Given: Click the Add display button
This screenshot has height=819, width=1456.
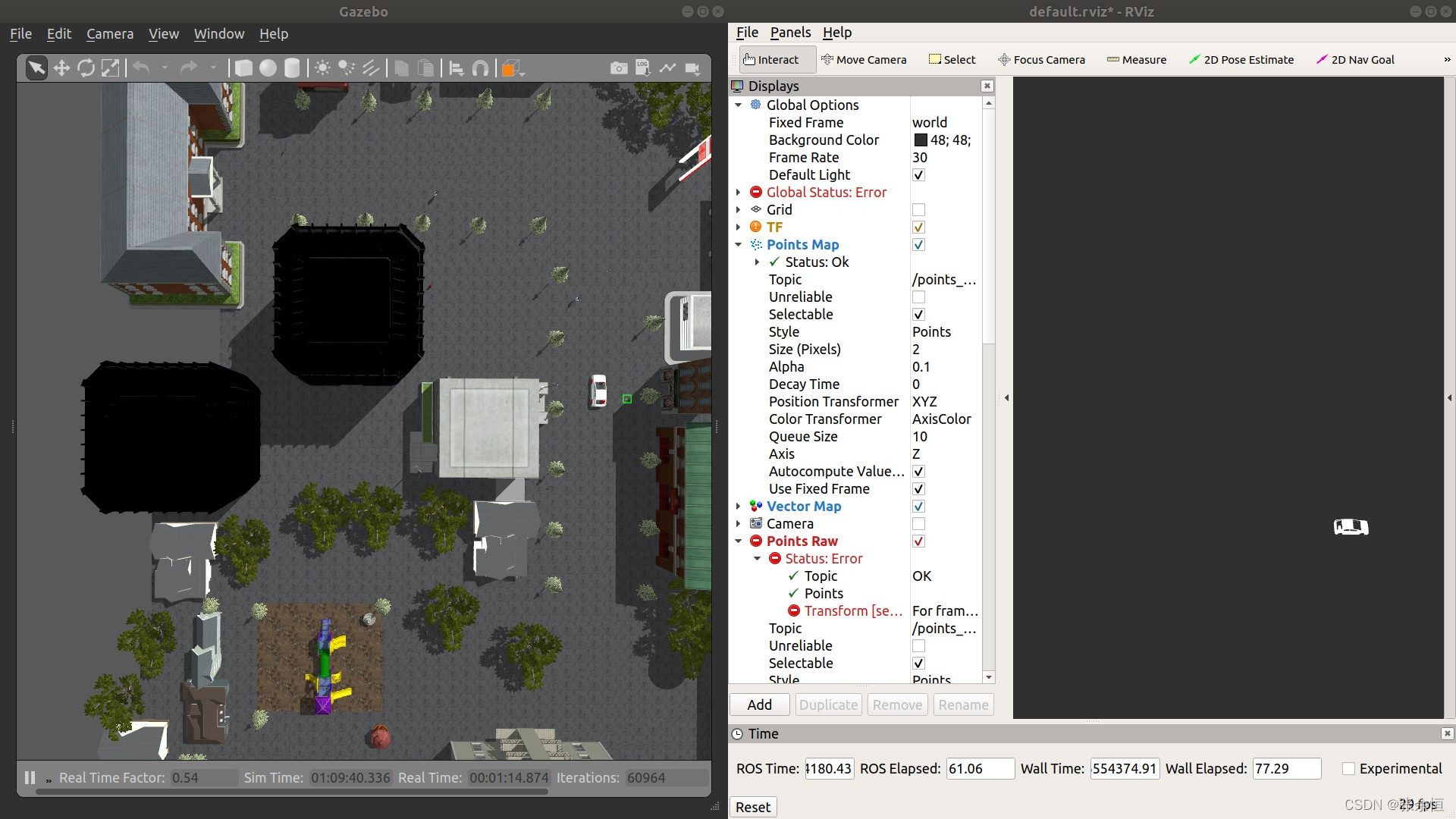Looking at the screenshot, I should 759,704.
